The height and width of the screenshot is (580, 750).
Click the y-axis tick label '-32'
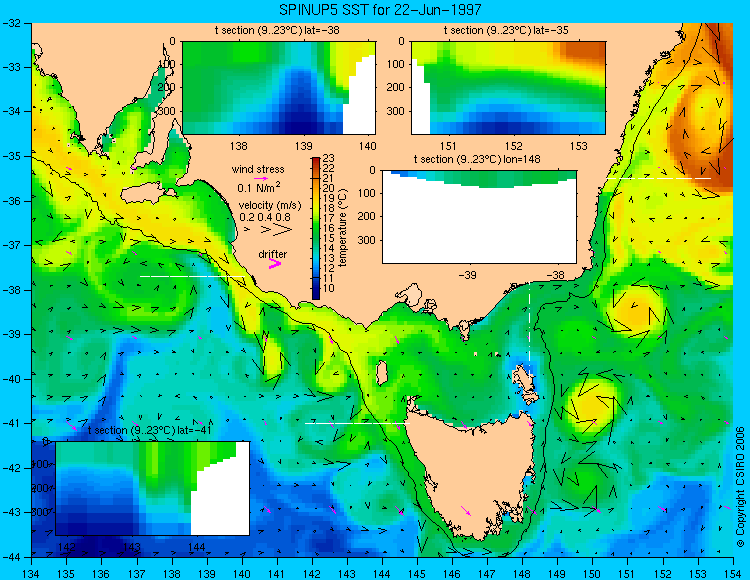11,23
